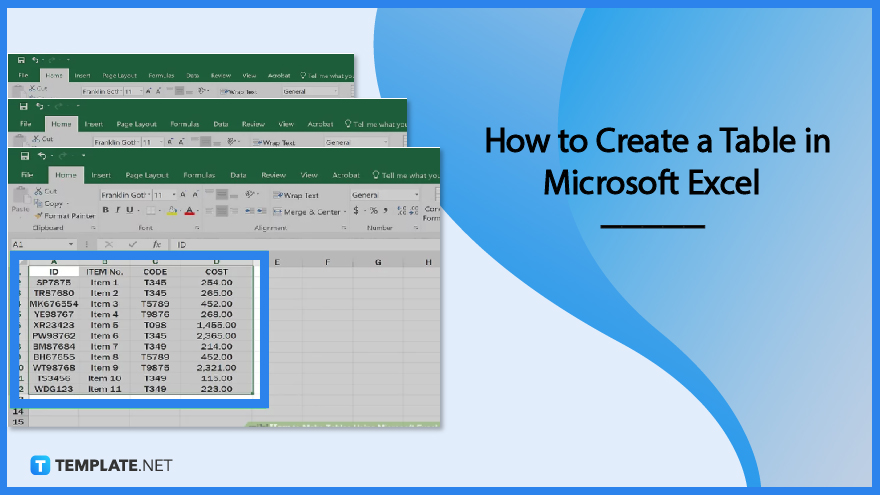Toggle Wrap Text in front Excel window

[x=296, y=195]
